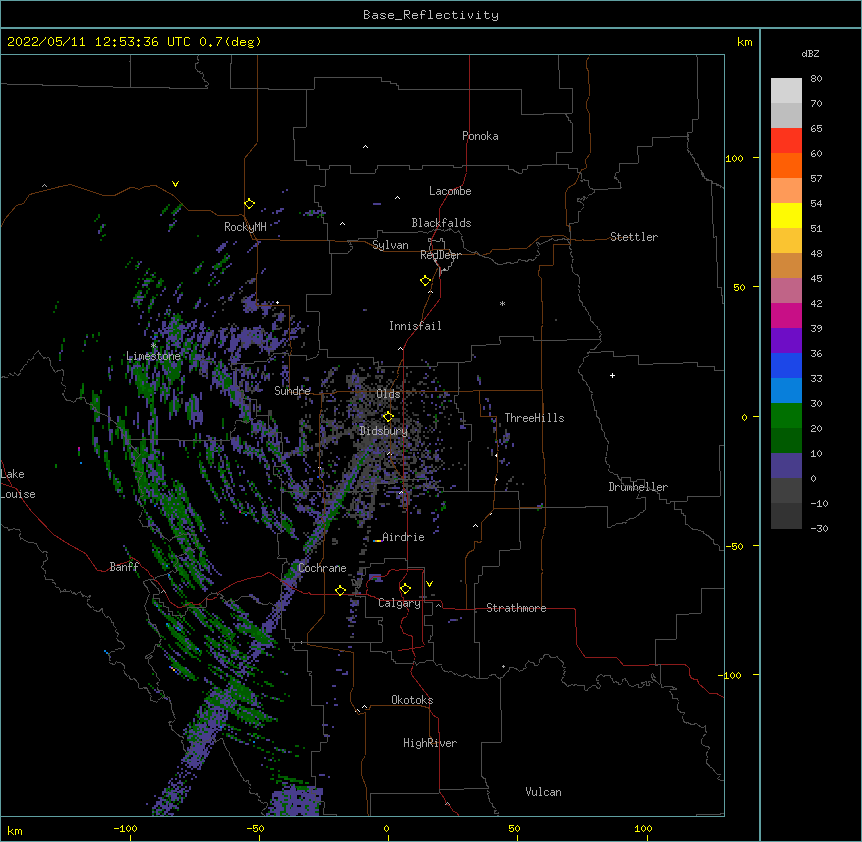Click the Lake Louise label

pyautogui.click(x=18, y=484)
